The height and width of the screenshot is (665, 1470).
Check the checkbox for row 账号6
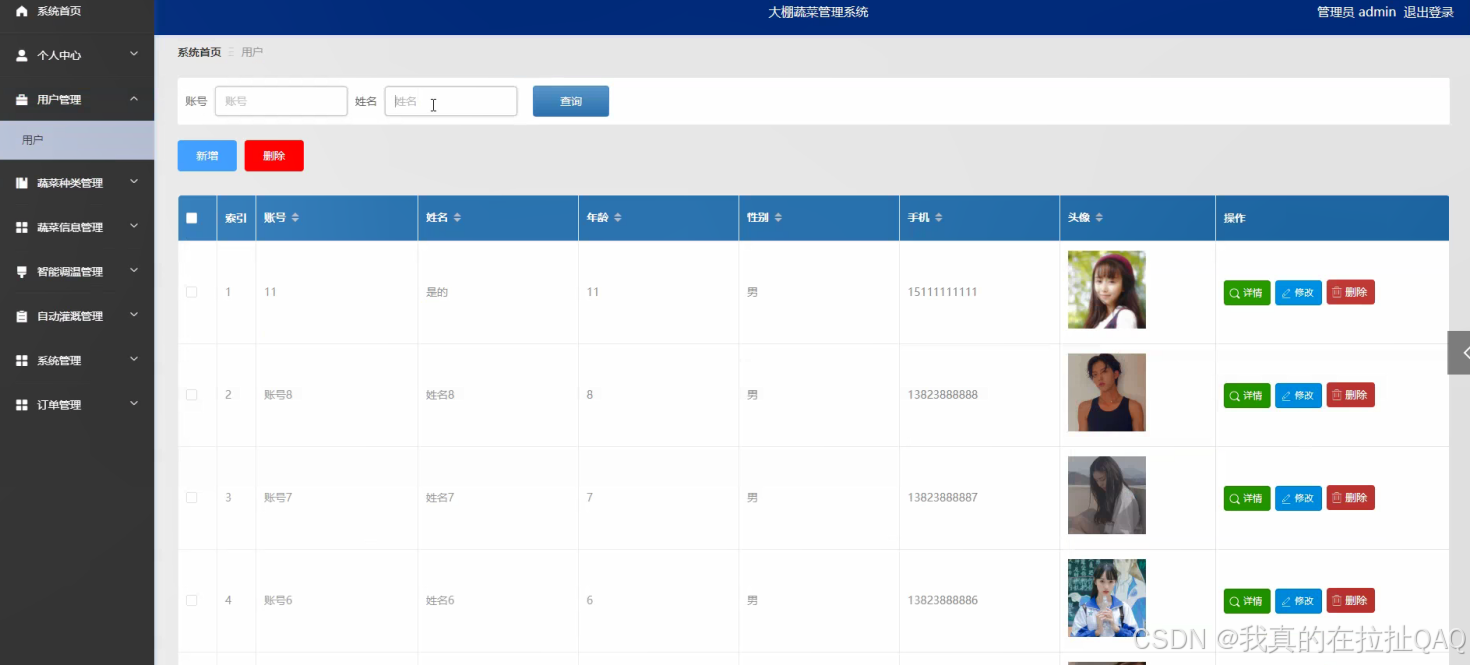(x=192, y=601)
